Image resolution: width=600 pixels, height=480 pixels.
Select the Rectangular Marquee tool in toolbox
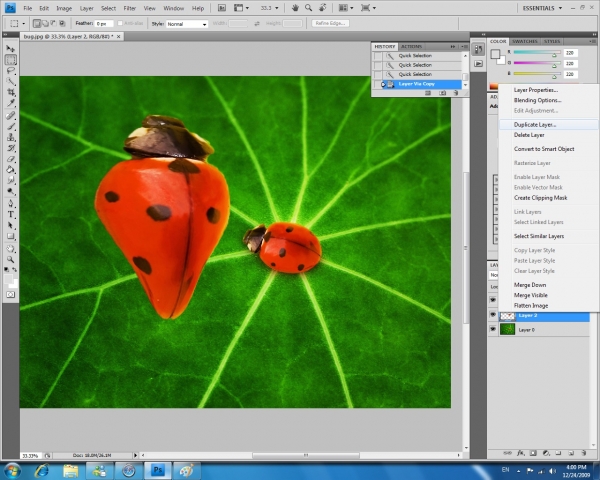point(11,60)
